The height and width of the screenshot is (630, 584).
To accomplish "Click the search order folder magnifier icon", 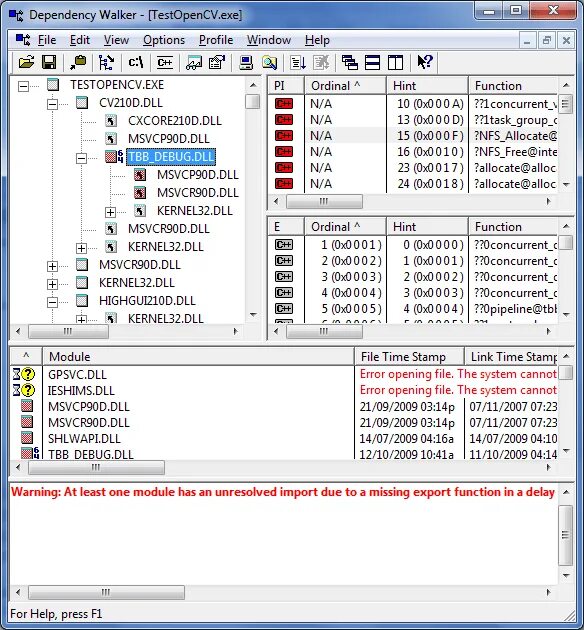I will 269,63.
